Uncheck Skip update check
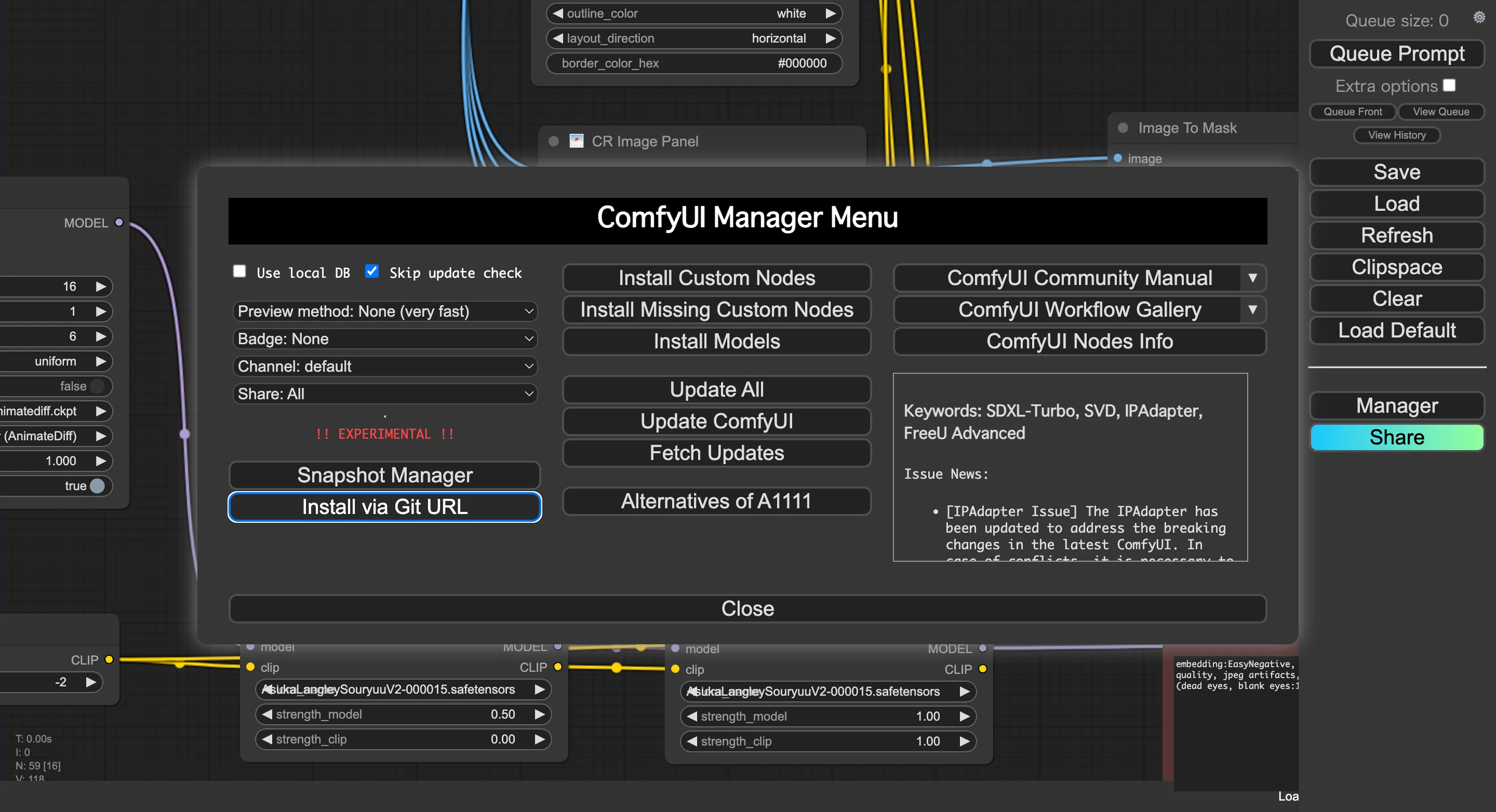 tap(372, 271)
